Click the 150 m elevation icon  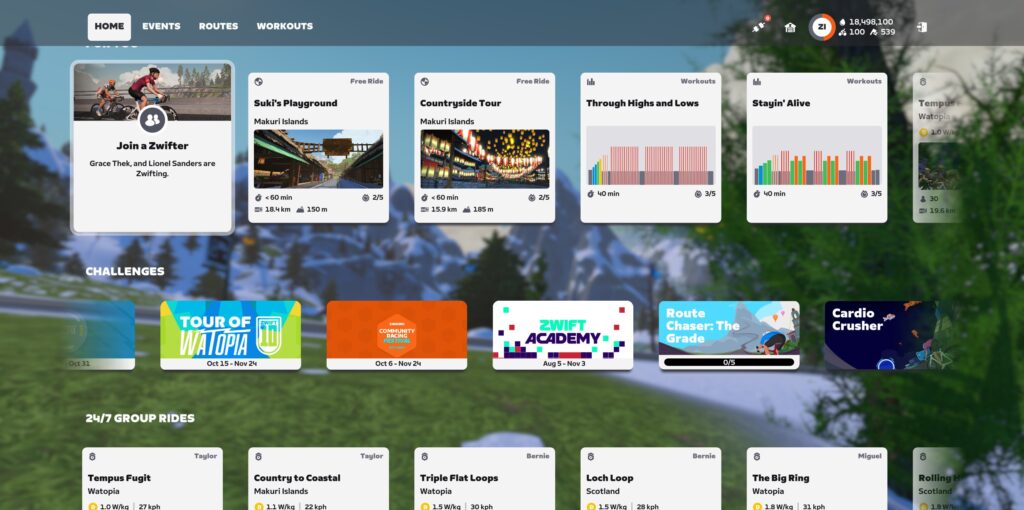click(300, 210)
